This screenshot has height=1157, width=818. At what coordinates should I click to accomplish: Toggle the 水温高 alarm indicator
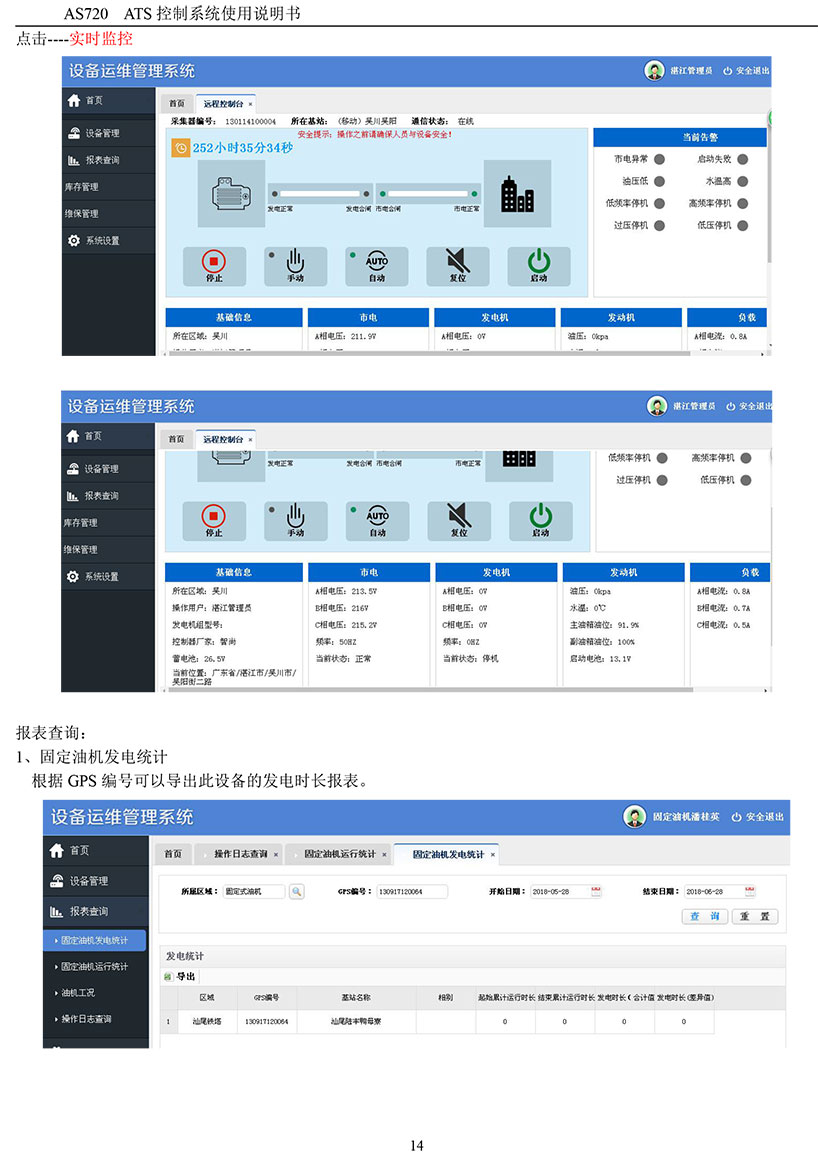pos(743,181)
